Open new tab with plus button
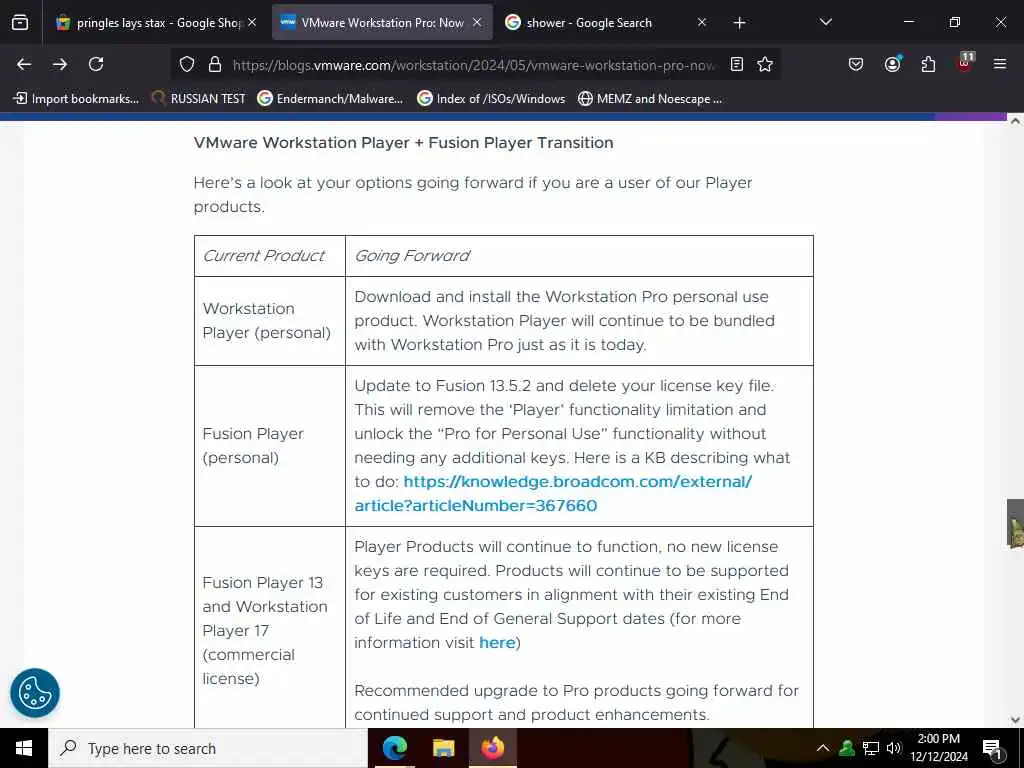This screenshot has height=768, width=1024. [739, 23]
